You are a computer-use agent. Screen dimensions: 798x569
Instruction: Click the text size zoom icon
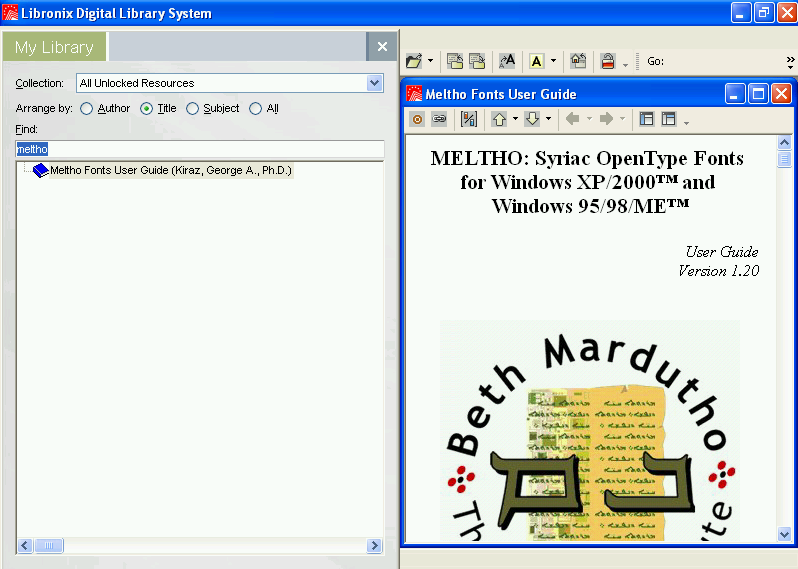point(507,61)
